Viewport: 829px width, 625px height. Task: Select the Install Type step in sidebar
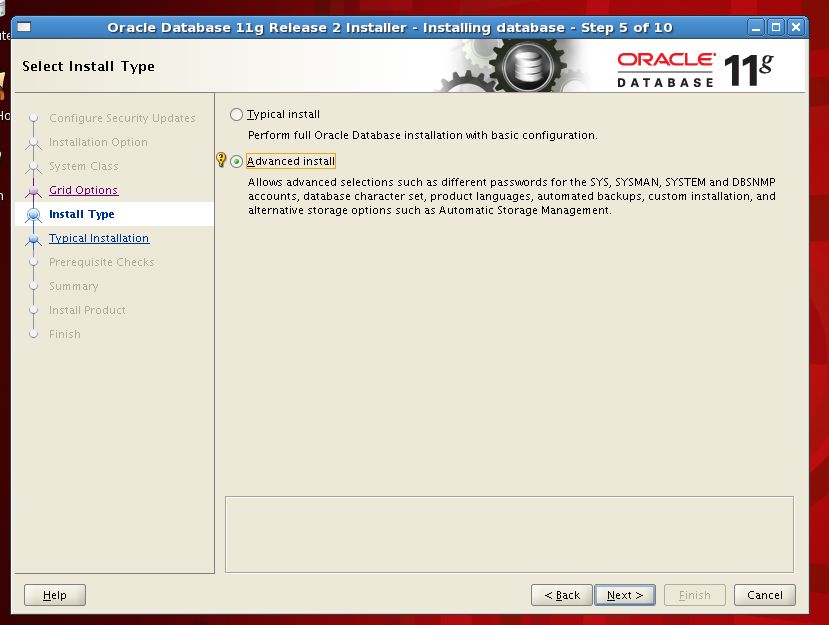coord(82,215)
